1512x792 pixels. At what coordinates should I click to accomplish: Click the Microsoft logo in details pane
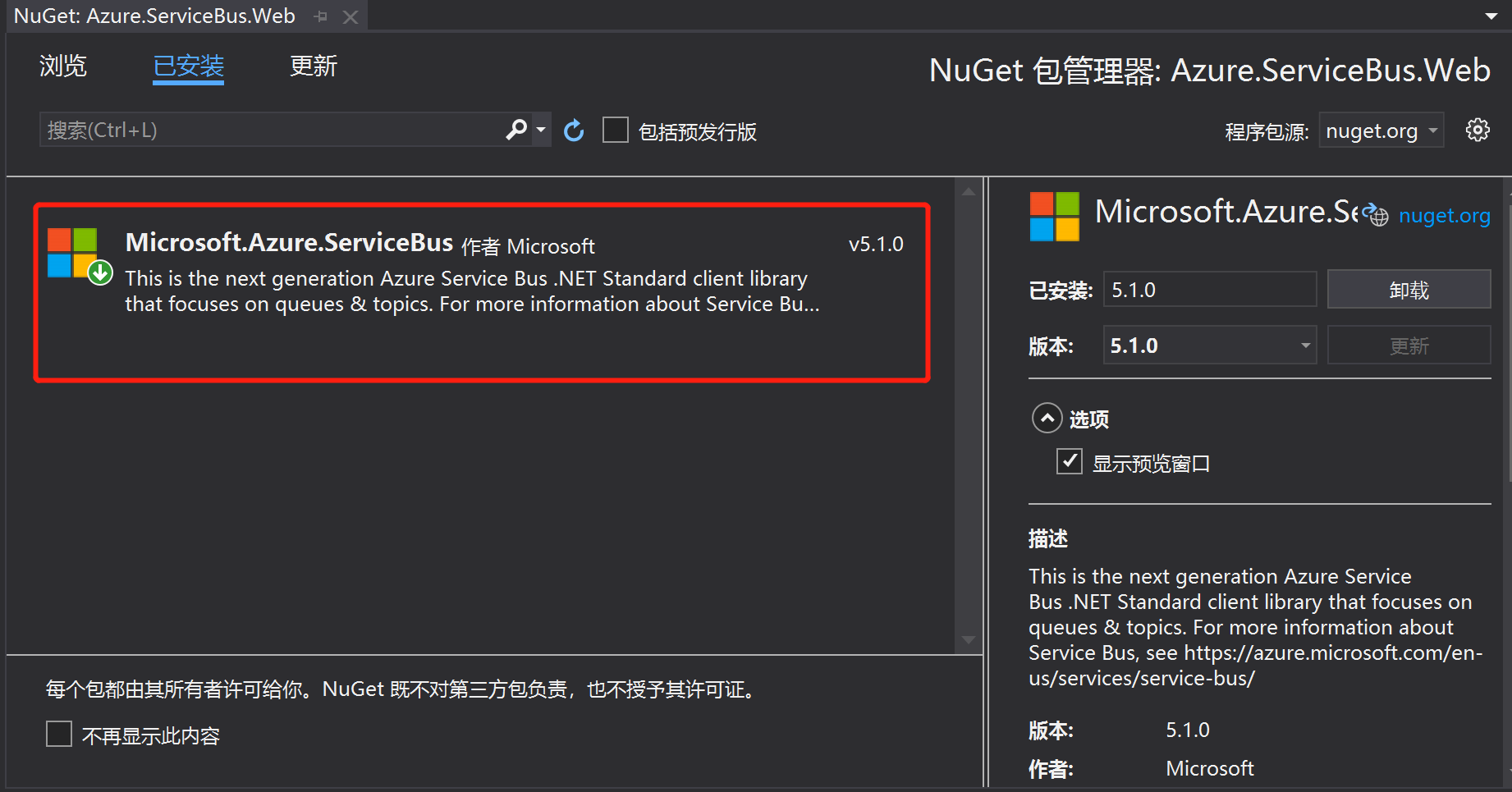pyautogui.click(x=1055, y=217)
